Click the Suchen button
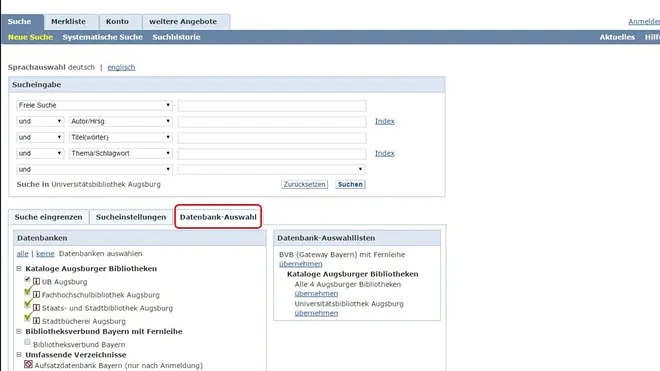Viewport: 660px width, 371px height. click(350, 184)
